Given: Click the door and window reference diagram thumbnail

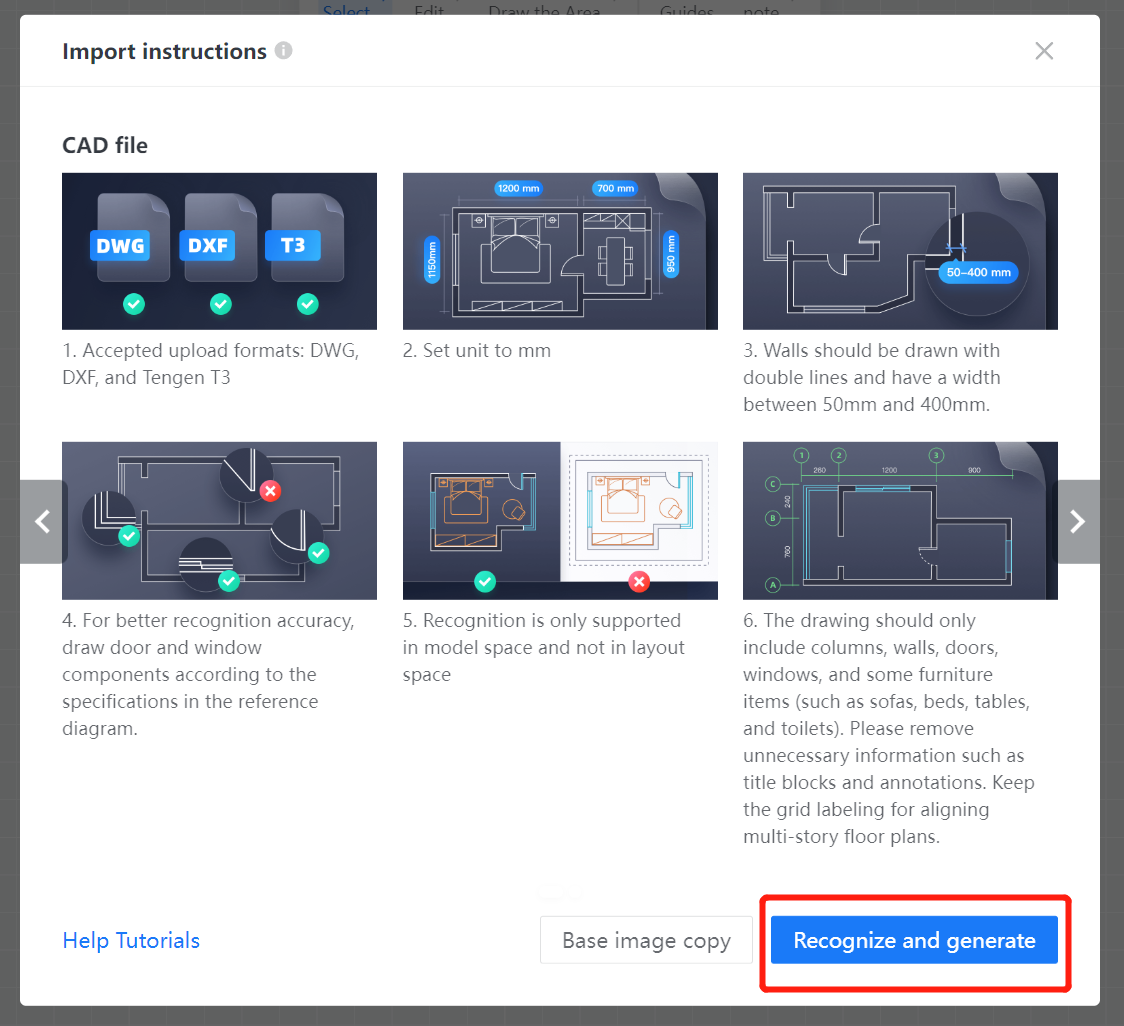Looking at the screenshot, I should click(x=219, y=521).
